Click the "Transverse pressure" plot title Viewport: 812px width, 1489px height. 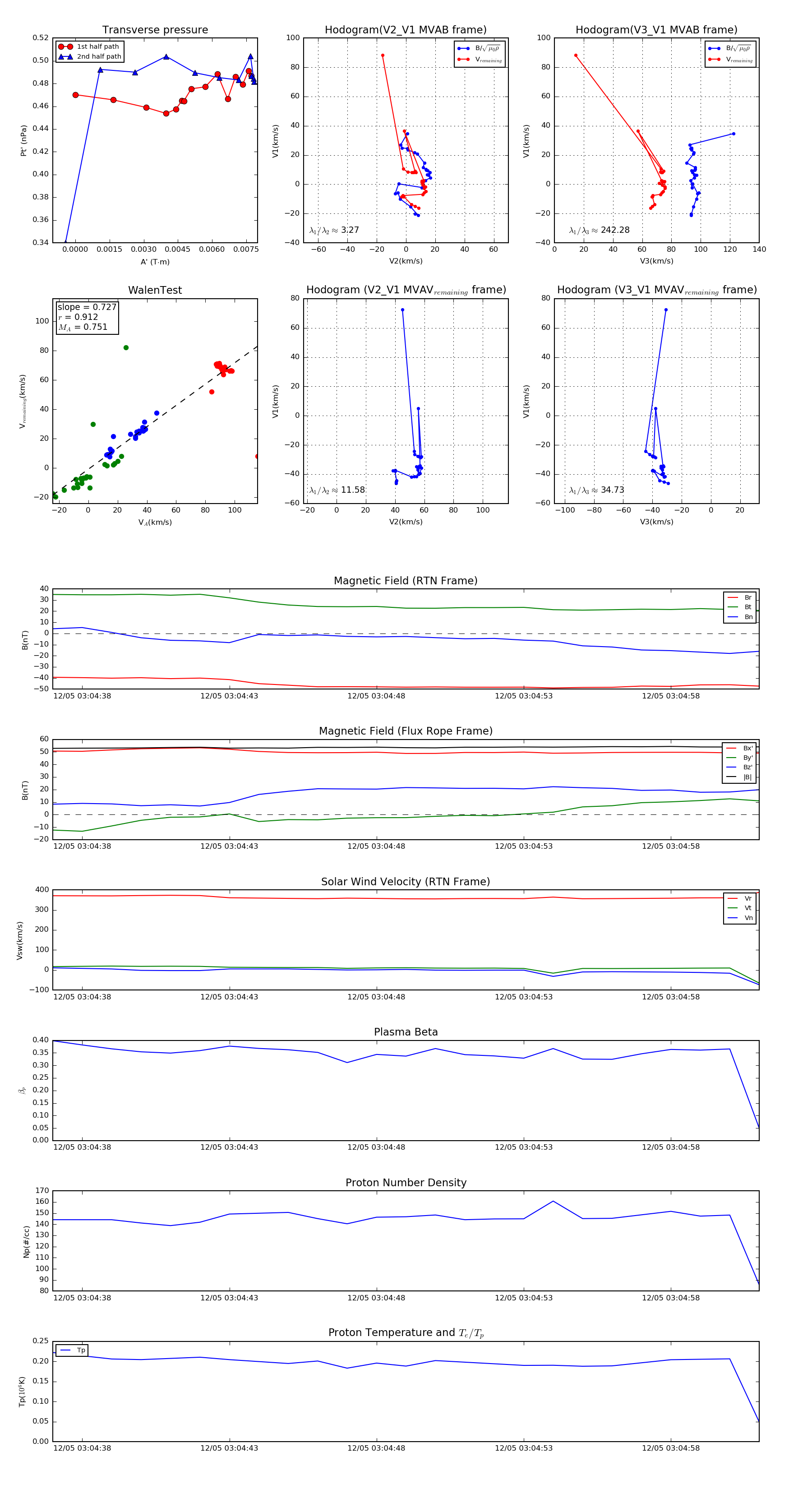click(x=155, y=30)
